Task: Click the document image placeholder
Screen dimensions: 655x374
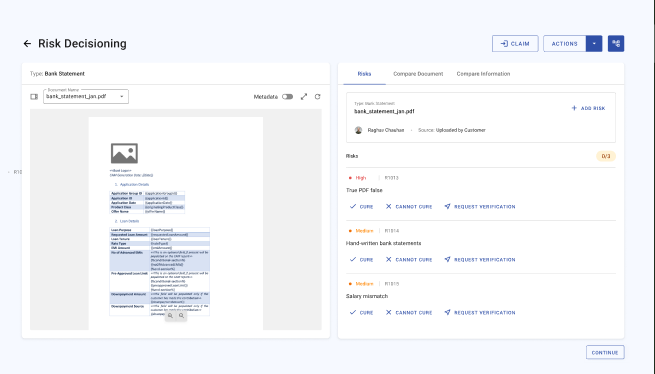Action: click(124, 153)
